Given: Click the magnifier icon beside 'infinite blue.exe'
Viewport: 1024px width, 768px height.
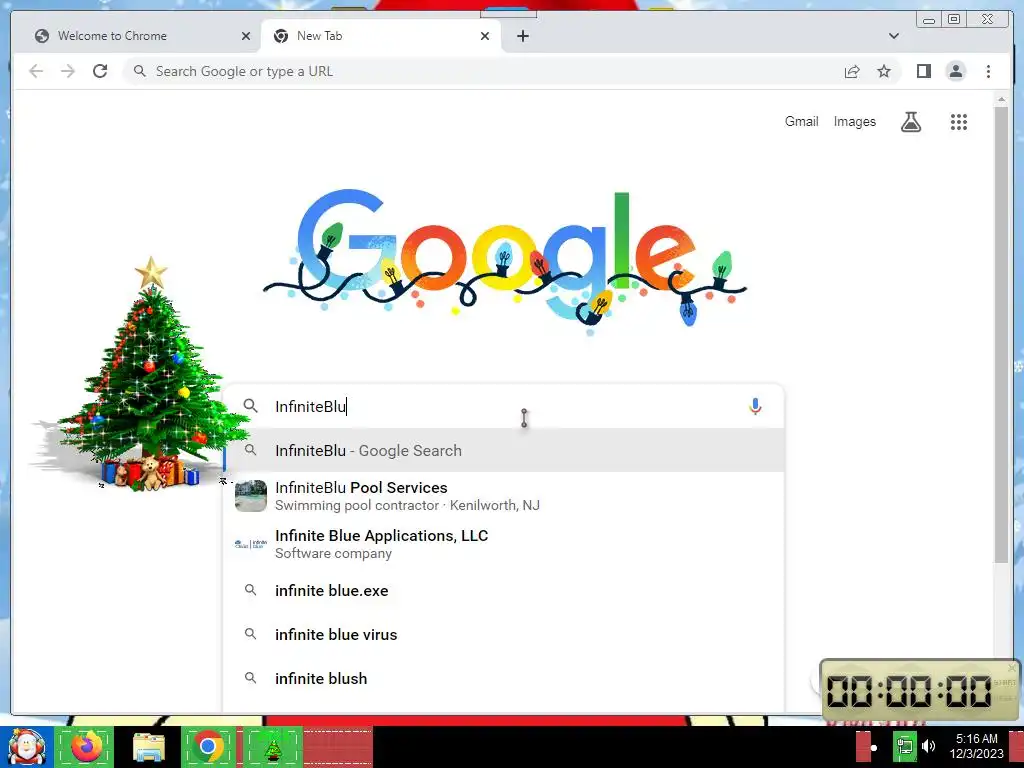Looking at the screenshot, I should [251, 590].
